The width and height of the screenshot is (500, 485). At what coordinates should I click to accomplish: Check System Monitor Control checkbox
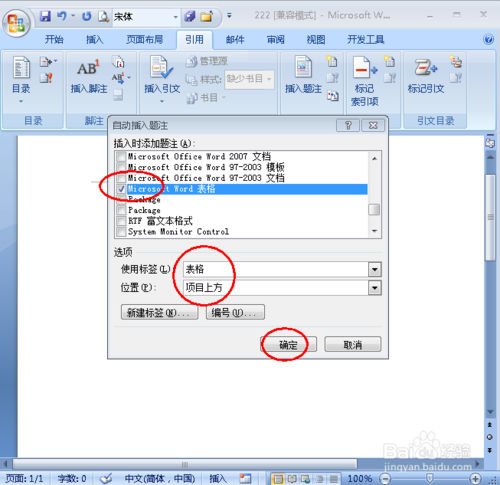click(x=121, y=231)
